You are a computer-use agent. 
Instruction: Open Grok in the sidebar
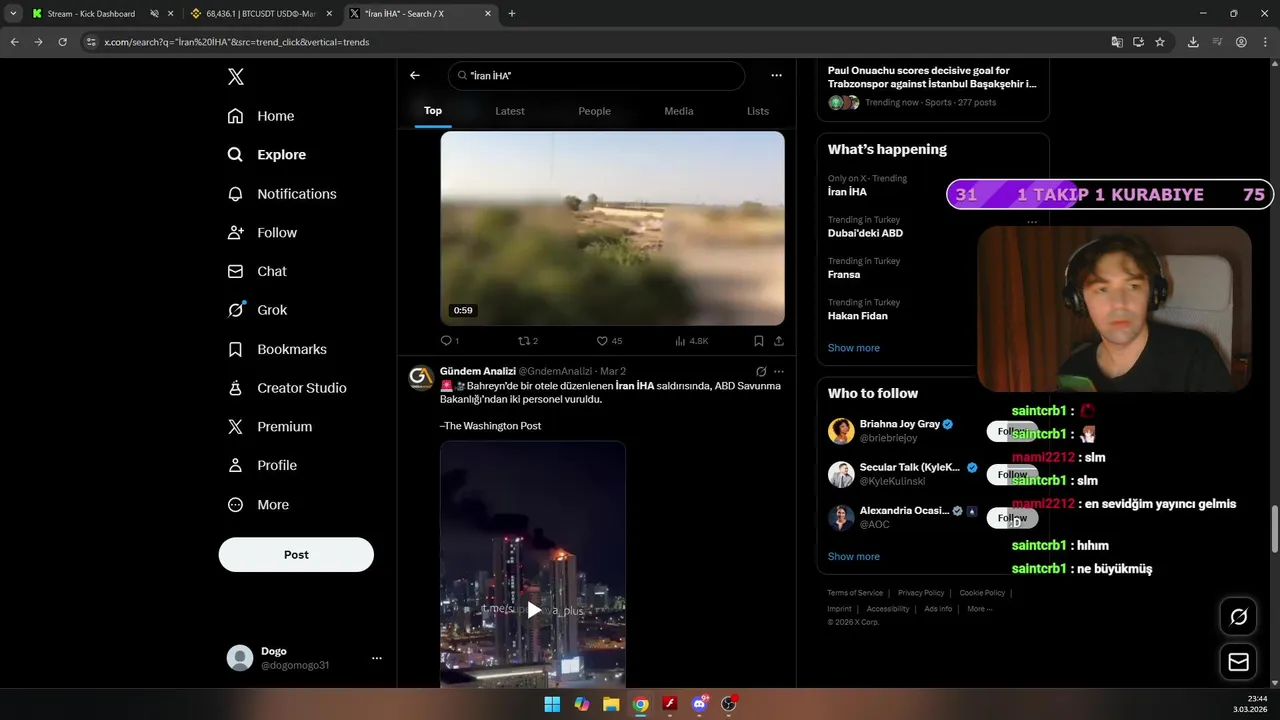pyautogui.click(x=257, y=310)
